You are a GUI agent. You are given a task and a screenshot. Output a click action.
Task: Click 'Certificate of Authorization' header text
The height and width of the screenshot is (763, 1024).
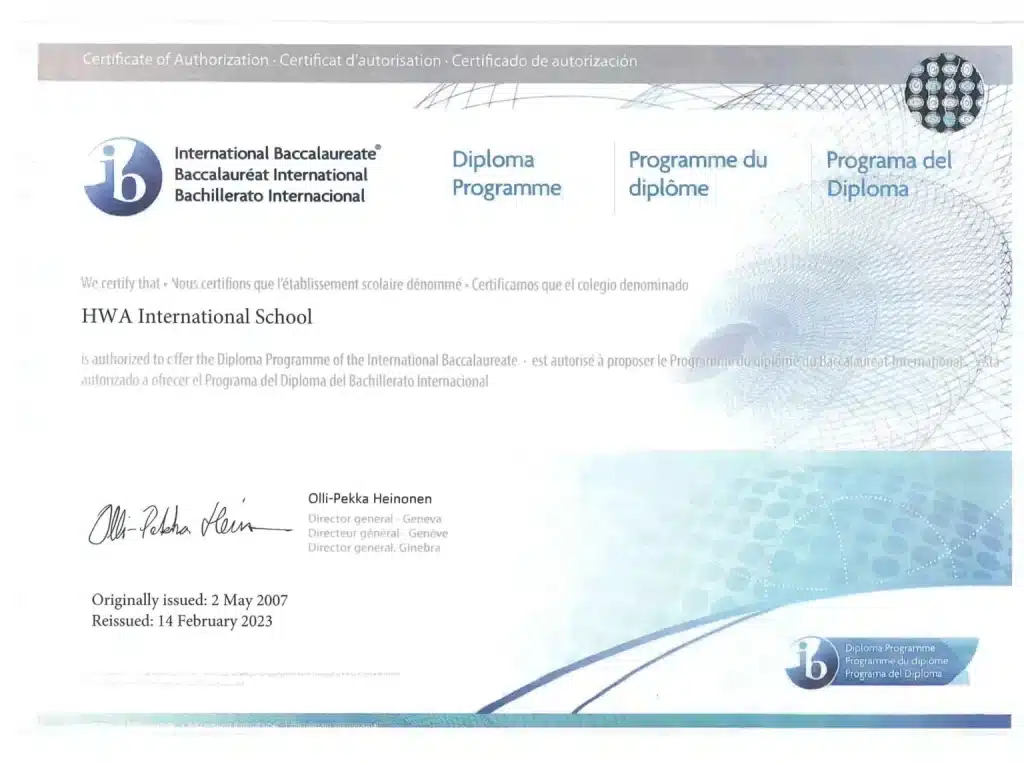[x=176, y=60]
